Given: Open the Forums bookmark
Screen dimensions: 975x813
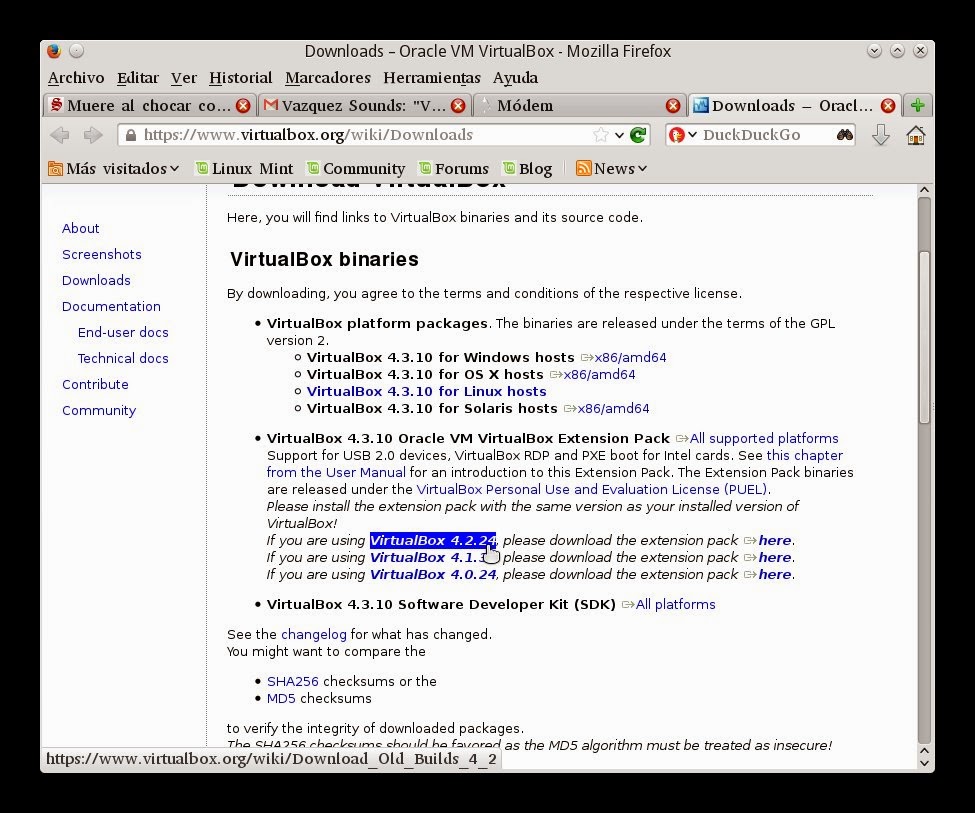Looking at the screenshot, I should [x=454, y=169].
